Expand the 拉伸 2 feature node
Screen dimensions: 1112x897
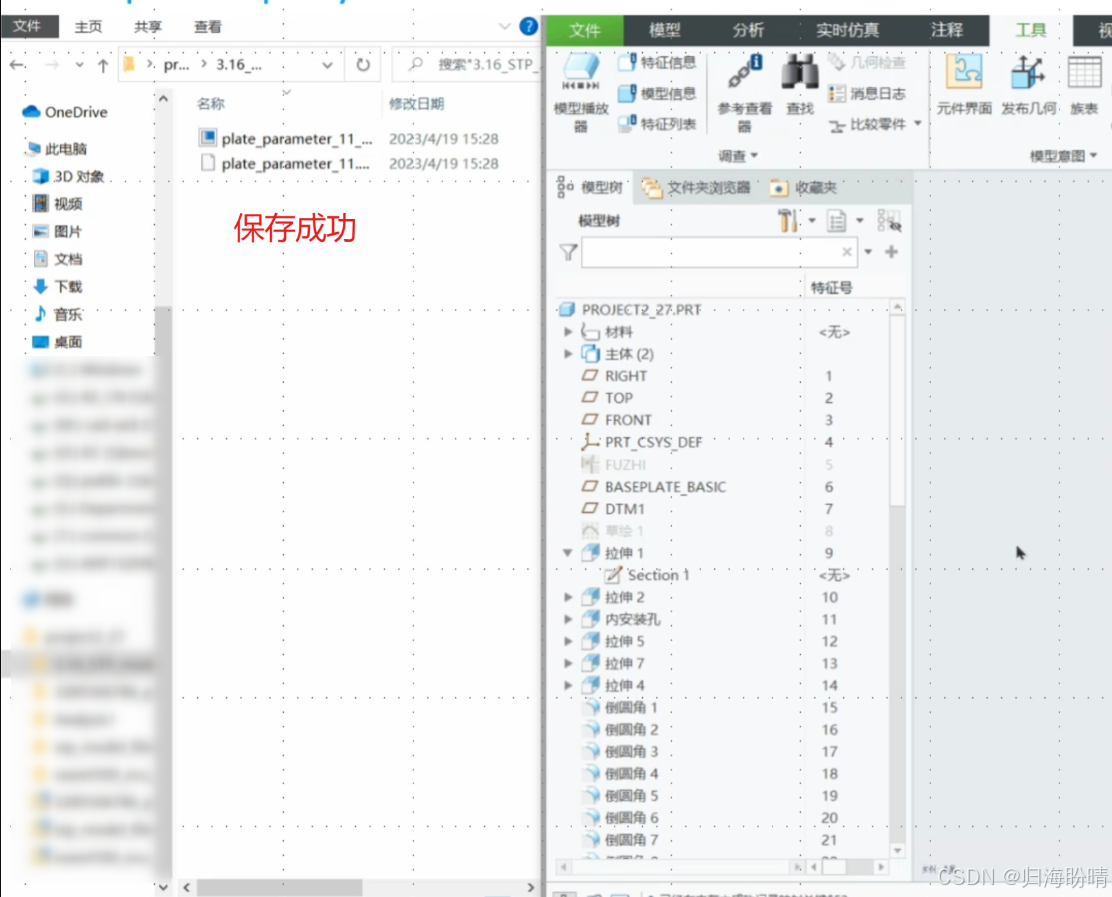[569, 597]
